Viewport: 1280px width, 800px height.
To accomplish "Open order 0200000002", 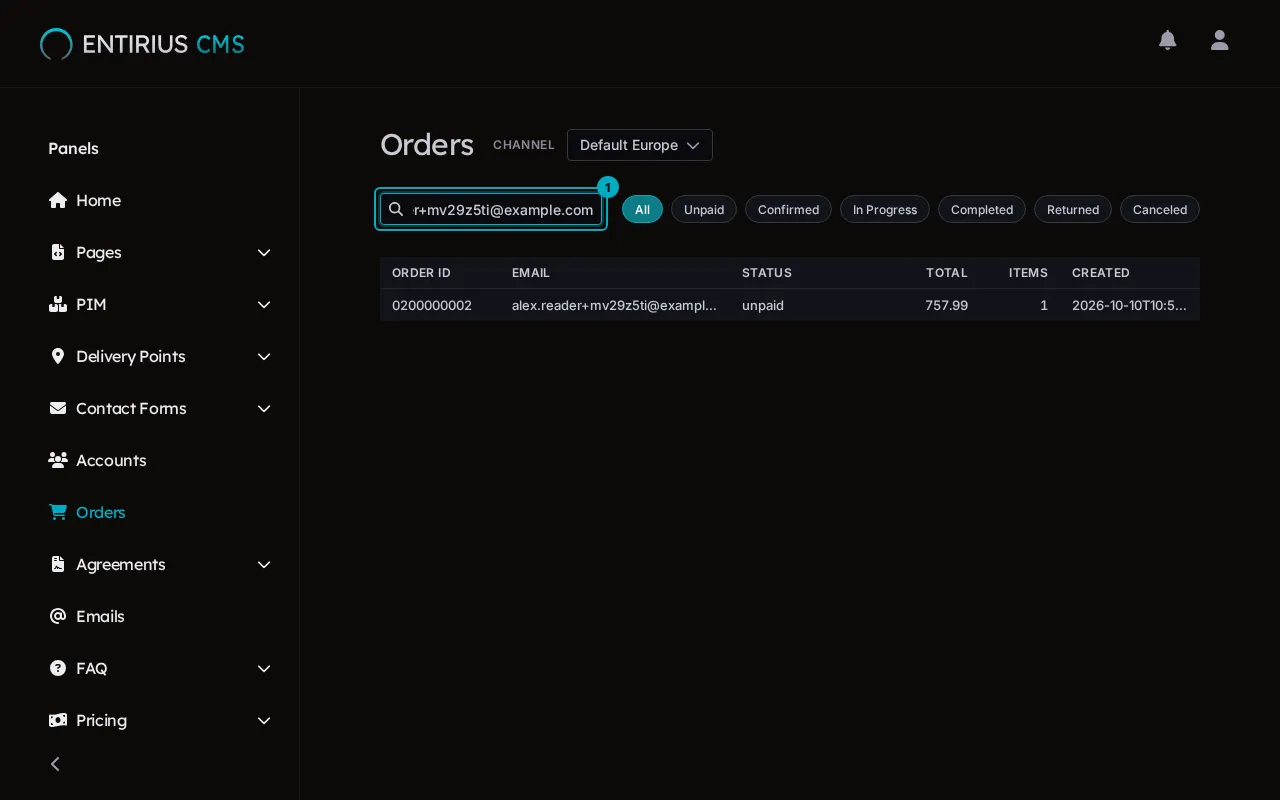I will tap(790, 305).
